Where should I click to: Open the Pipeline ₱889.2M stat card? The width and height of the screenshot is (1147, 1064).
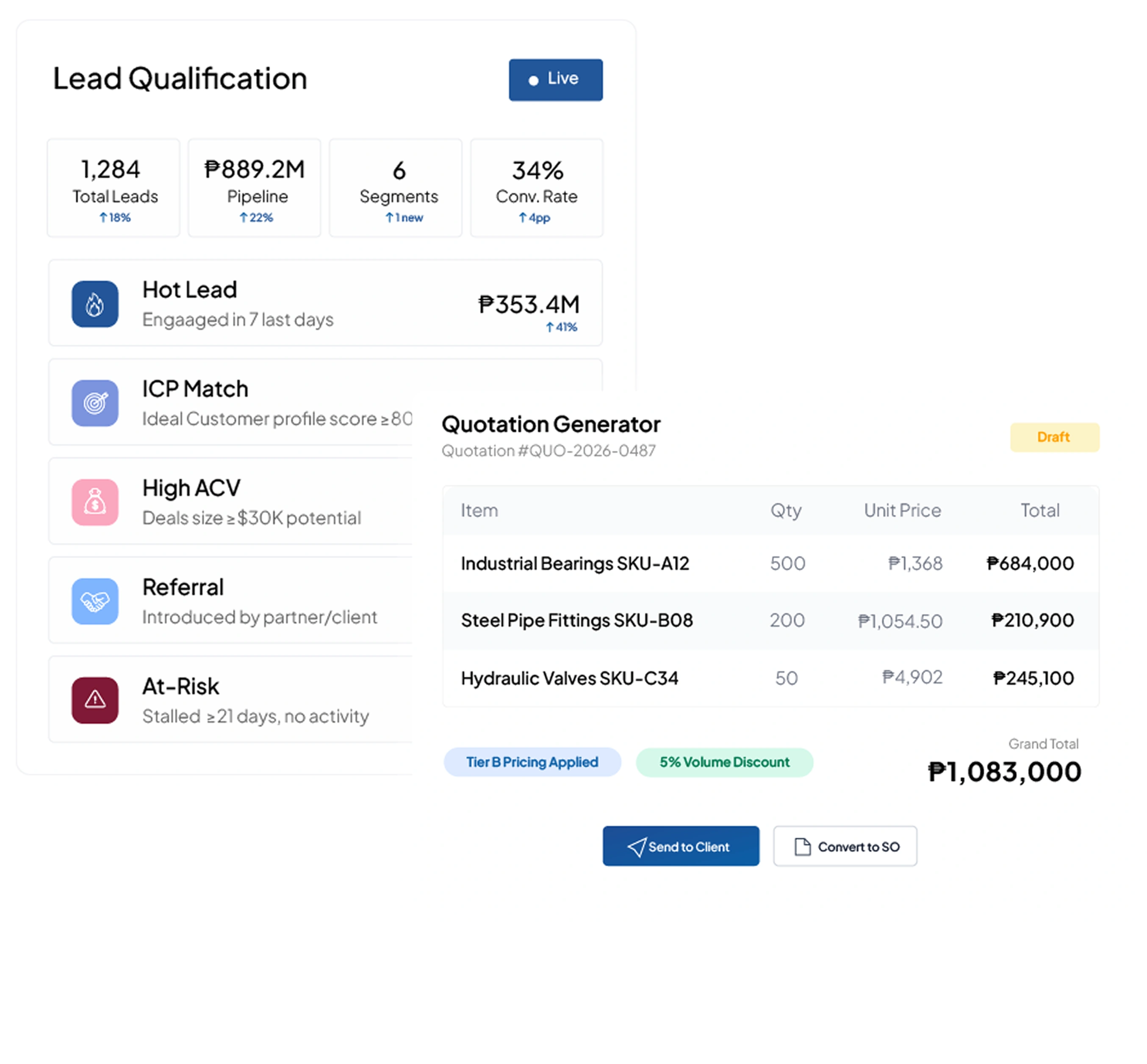coord(255,188)
